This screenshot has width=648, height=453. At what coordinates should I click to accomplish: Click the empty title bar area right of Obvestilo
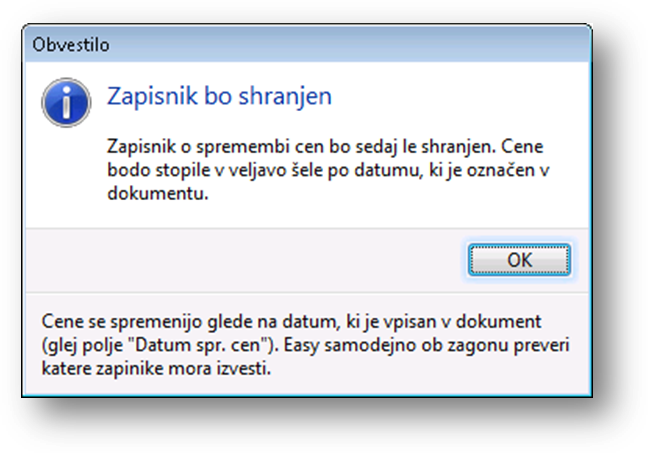pos(347,45)
